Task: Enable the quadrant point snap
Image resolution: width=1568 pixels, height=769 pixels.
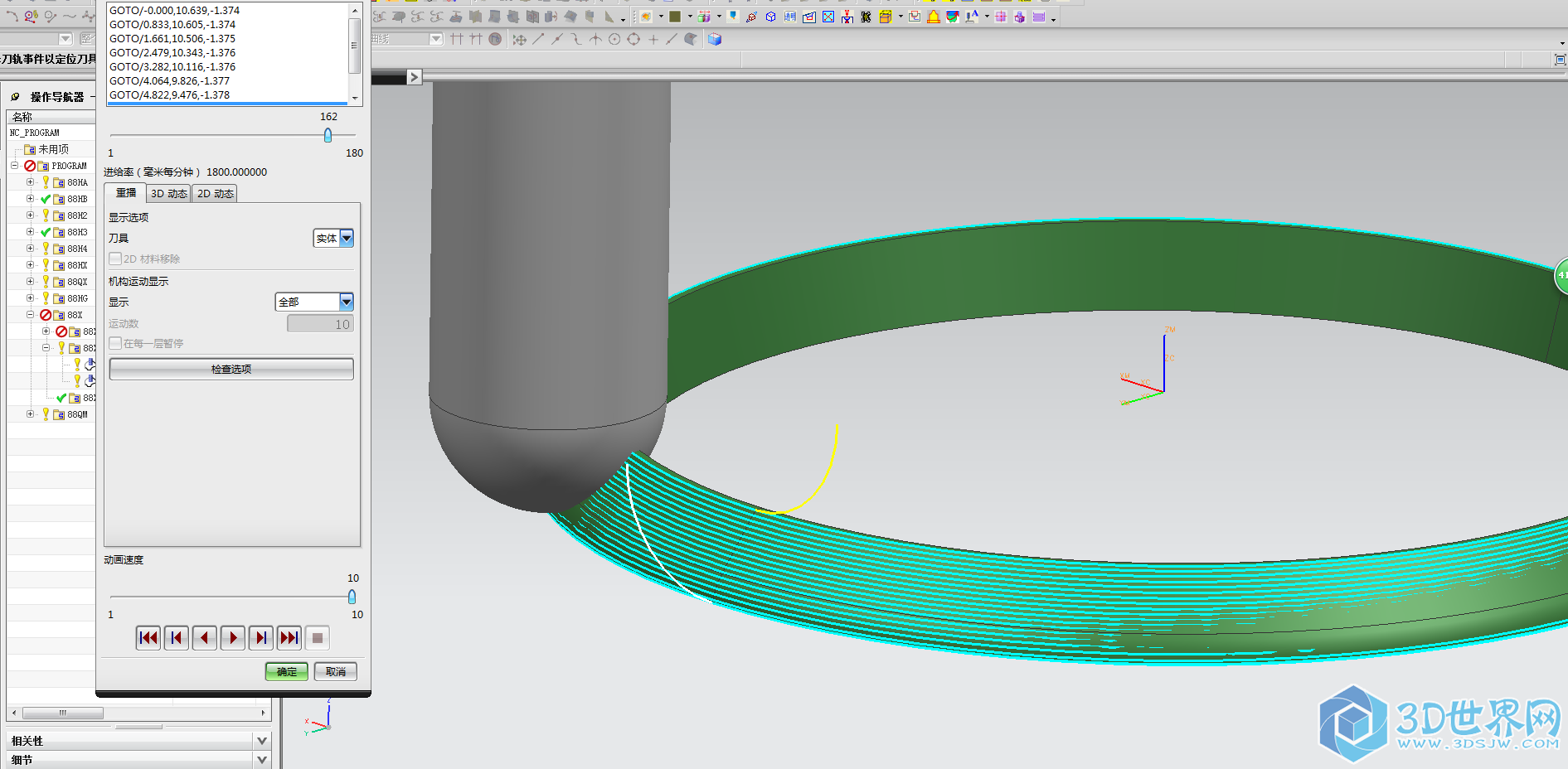Action: [634, 39]
